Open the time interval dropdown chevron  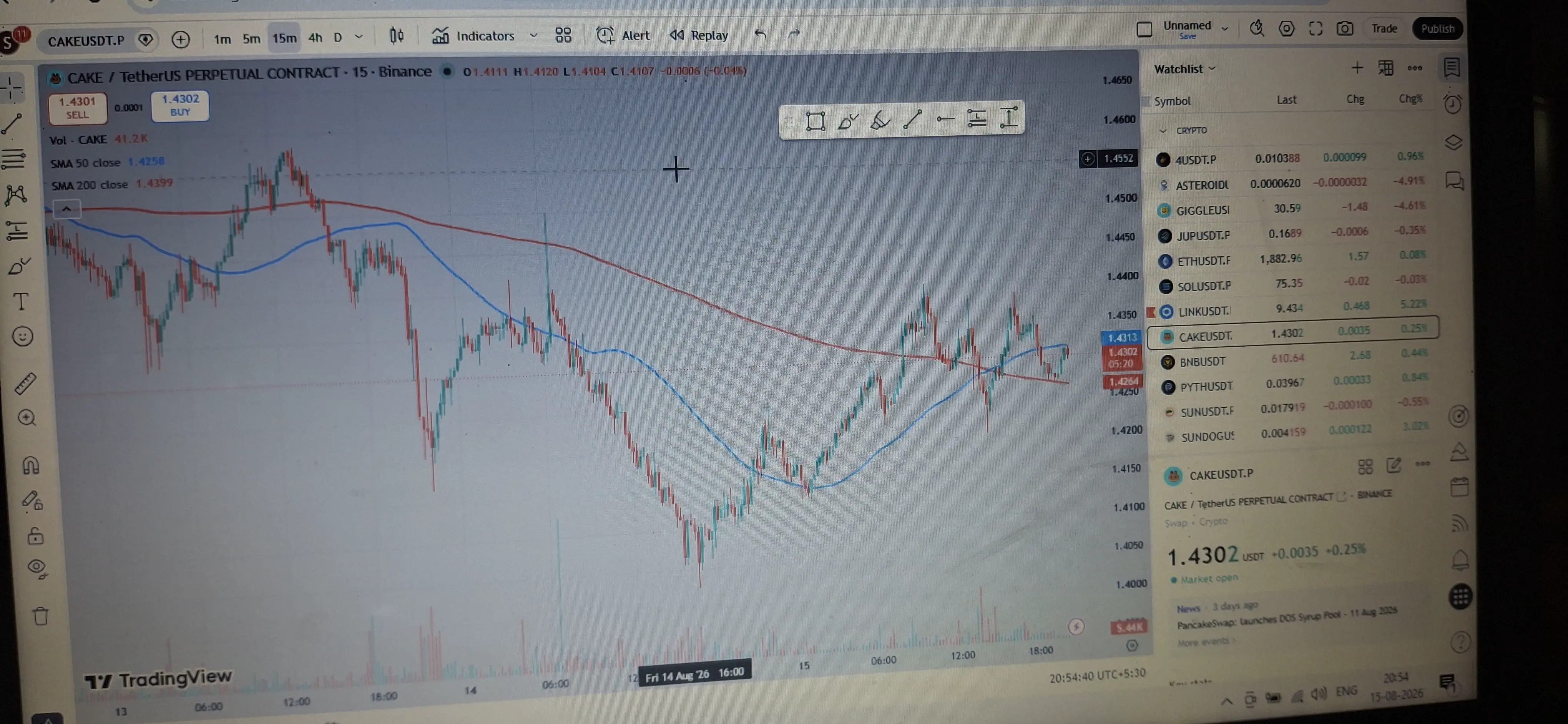click(359, 37)
